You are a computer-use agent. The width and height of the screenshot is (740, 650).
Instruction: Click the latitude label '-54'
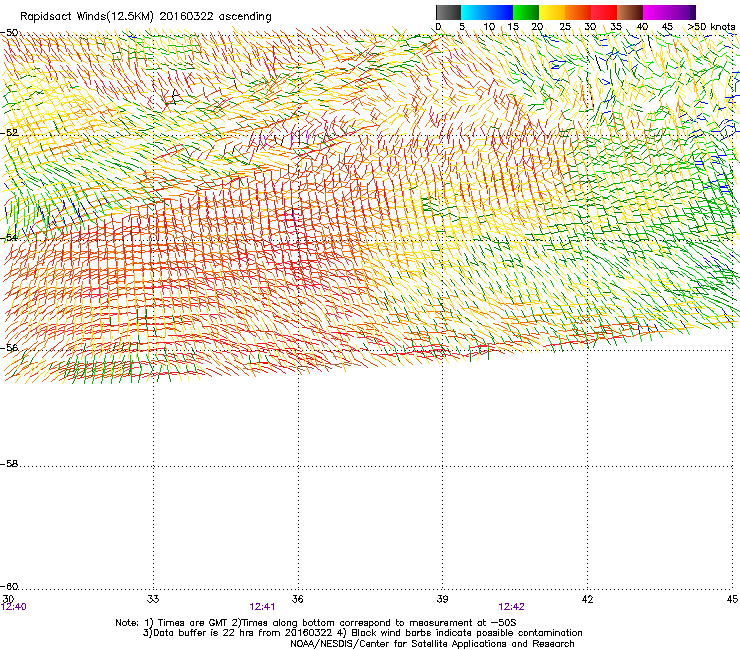(x=9, y=237)
